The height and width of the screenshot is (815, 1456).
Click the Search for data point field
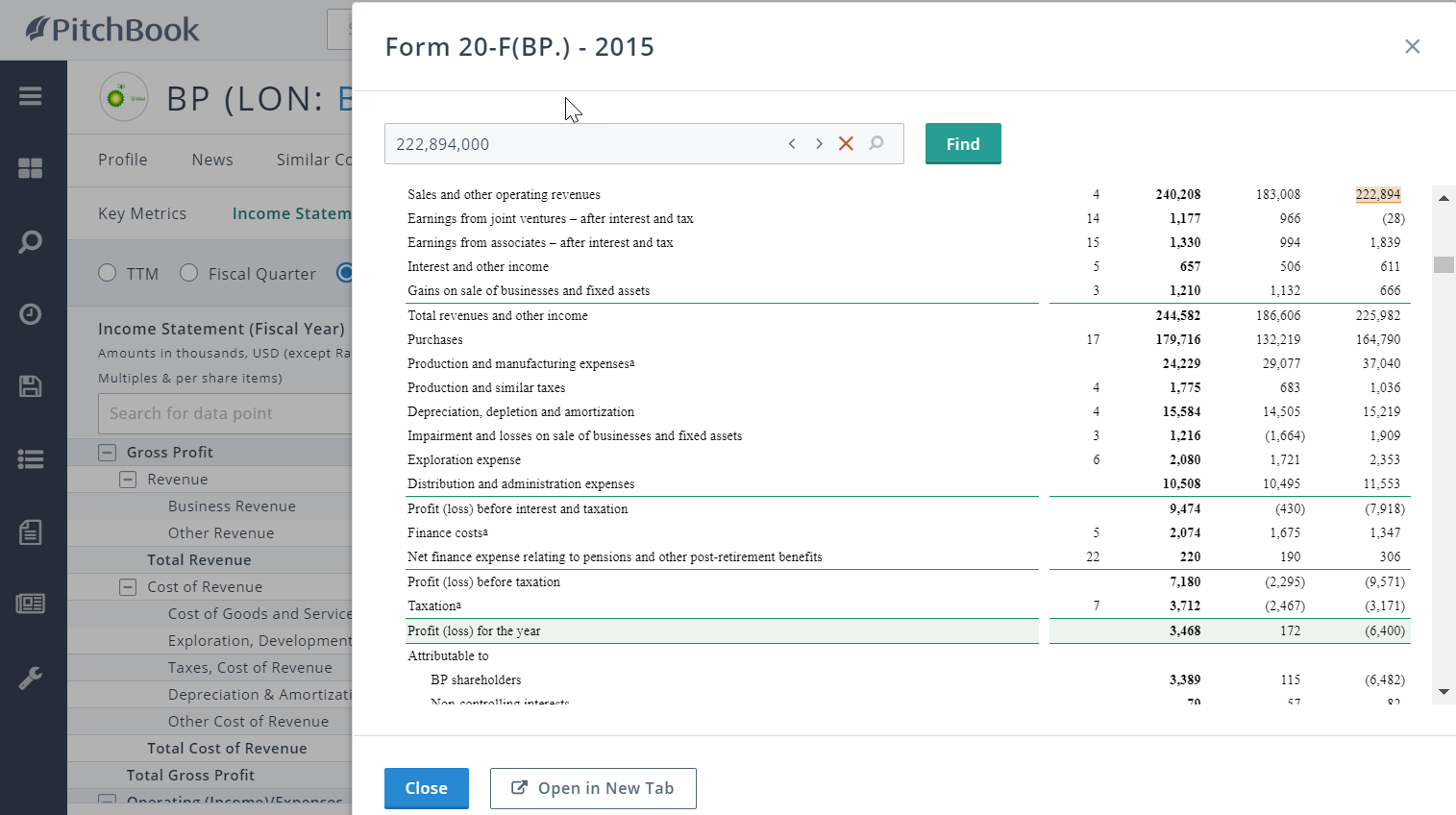click(225, 413)
